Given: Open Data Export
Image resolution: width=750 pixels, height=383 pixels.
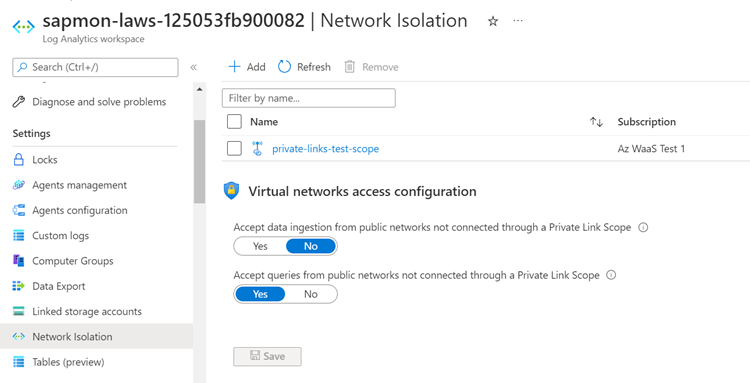Looking at the screenshot, I should point(59,286).
